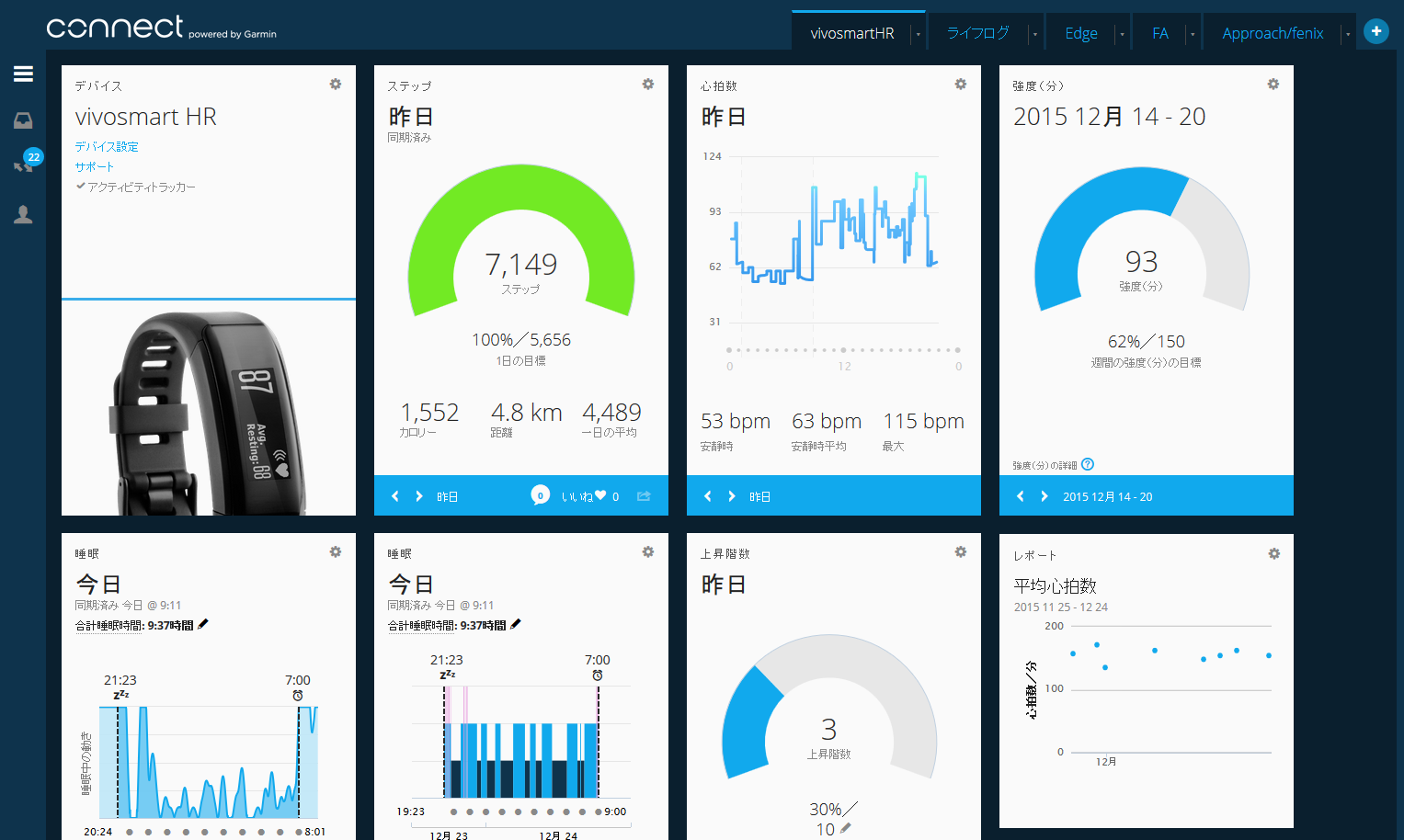Open settings gear on 強度(分) card

(x=1273, y=84)
